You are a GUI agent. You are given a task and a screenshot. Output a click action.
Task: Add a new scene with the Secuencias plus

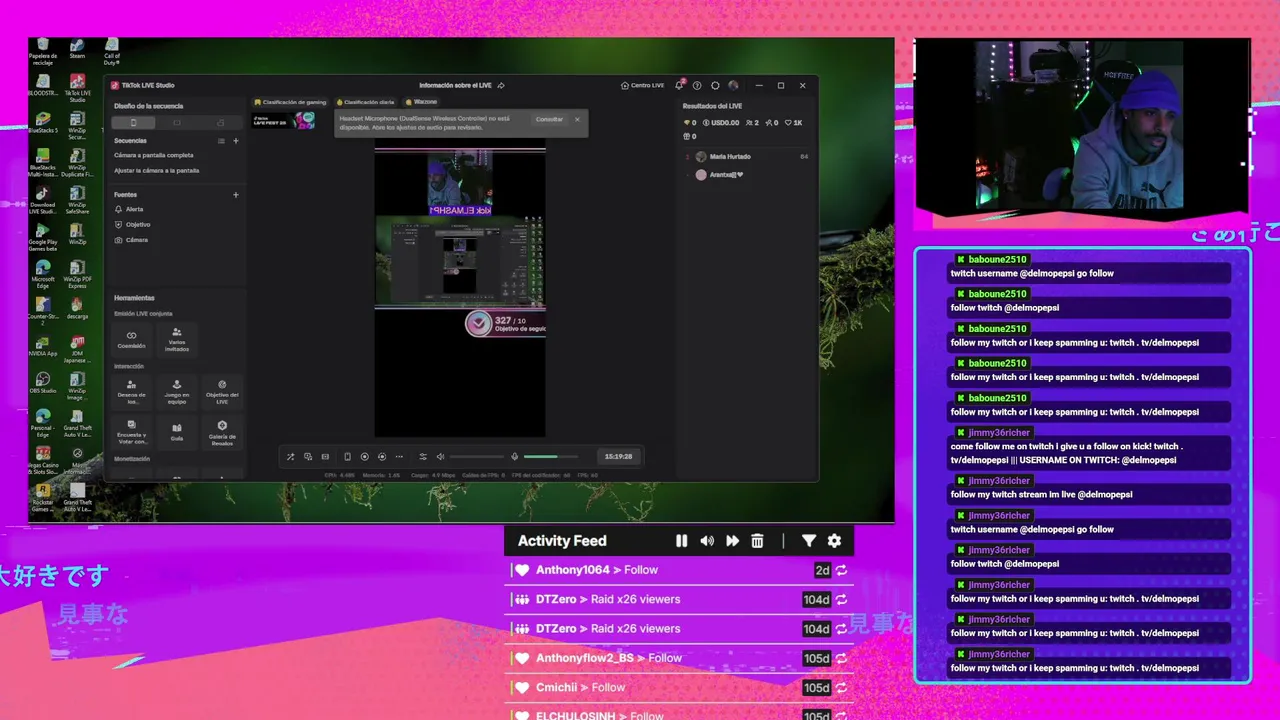click(236, 141)
